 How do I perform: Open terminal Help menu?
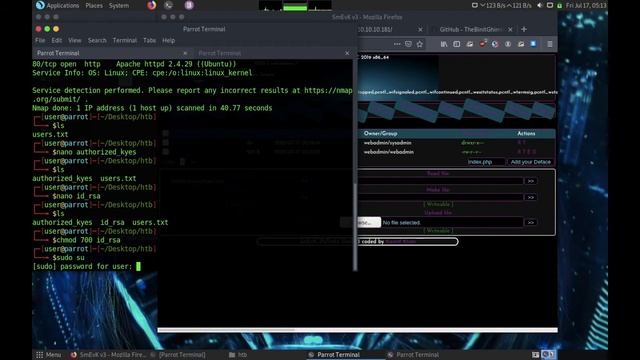169,40
